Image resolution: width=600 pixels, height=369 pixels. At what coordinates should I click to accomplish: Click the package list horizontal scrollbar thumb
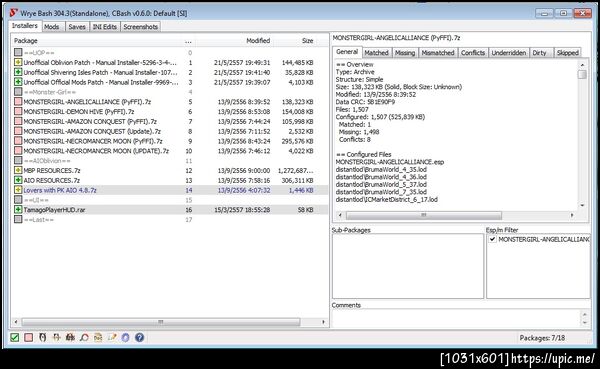[161, 322]
